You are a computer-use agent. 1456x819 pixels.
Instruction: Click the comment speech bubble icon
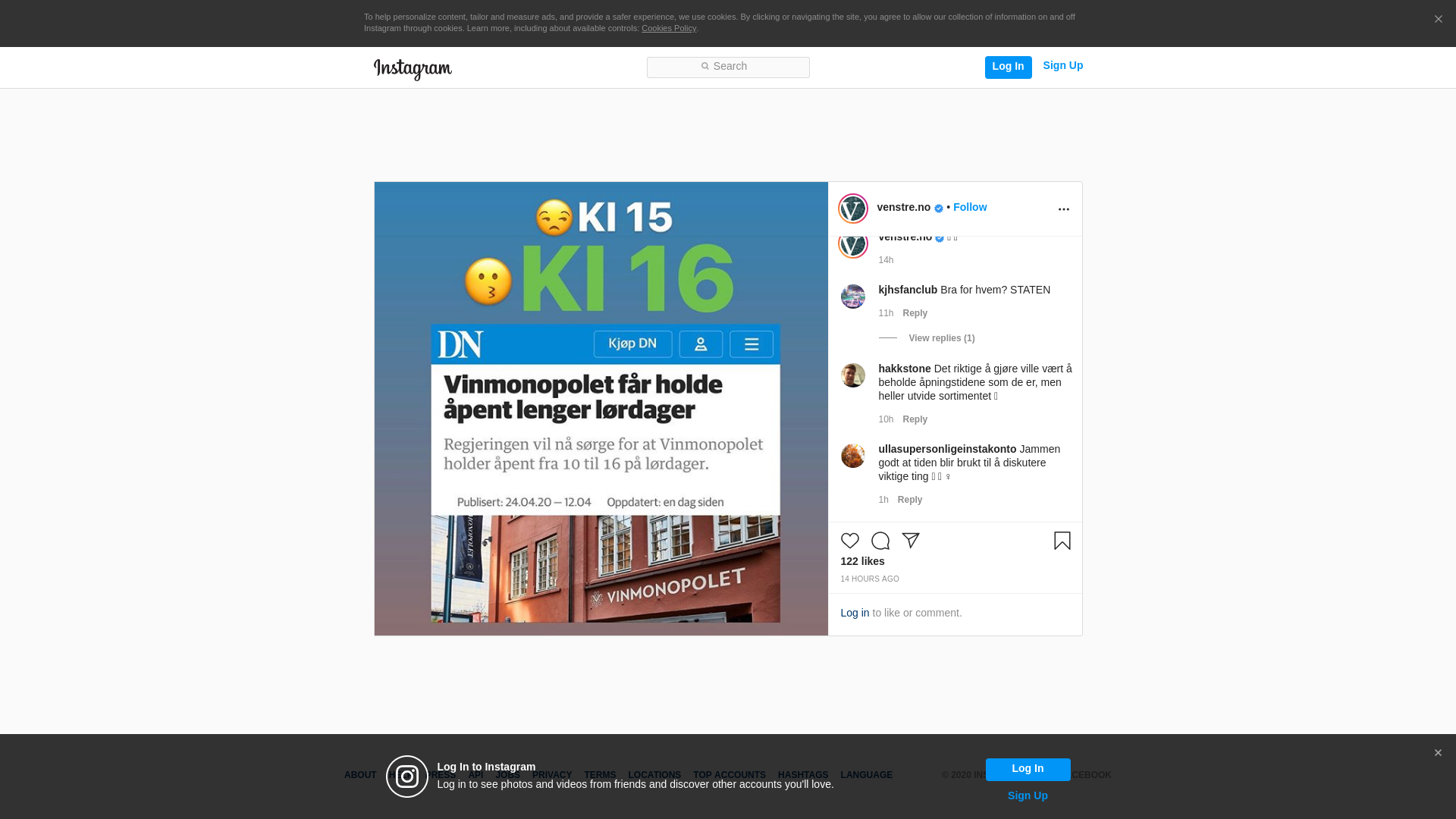[x=880, y=541]
